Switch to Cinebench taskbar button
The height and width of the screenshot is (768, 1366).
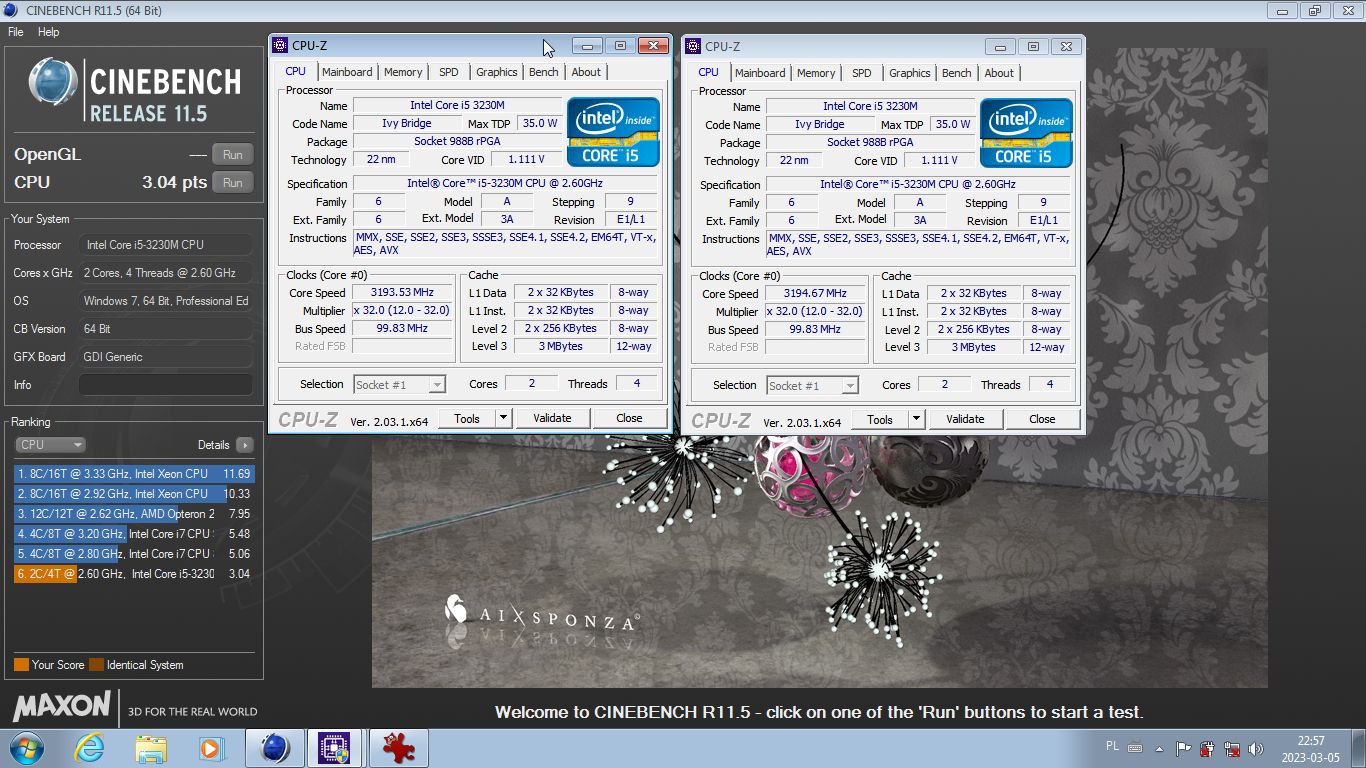[x=274, y=748]
